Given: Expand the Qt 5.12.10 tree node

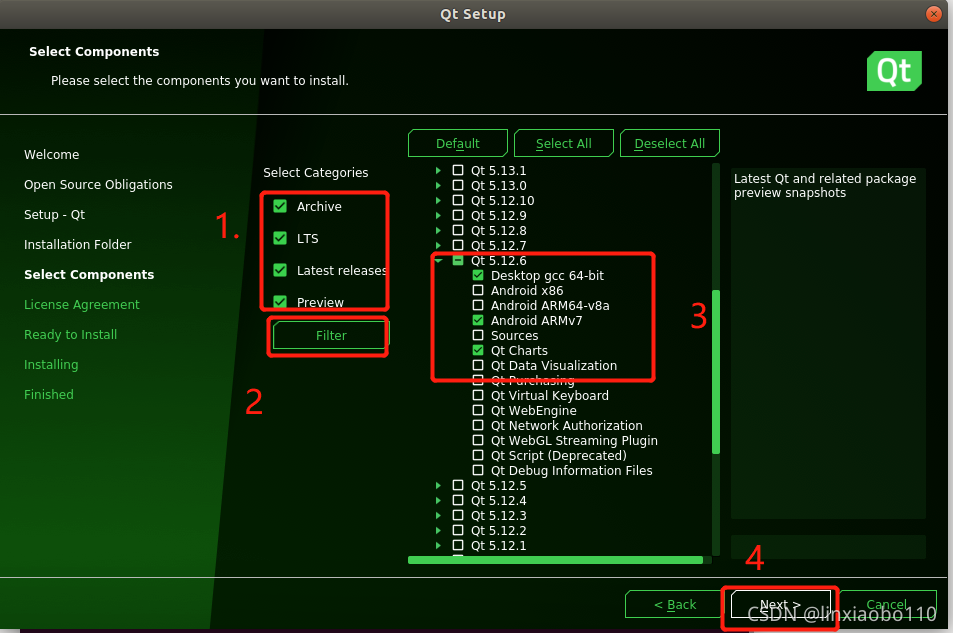Looking at the screenshot, I should (x=438, y=200).
